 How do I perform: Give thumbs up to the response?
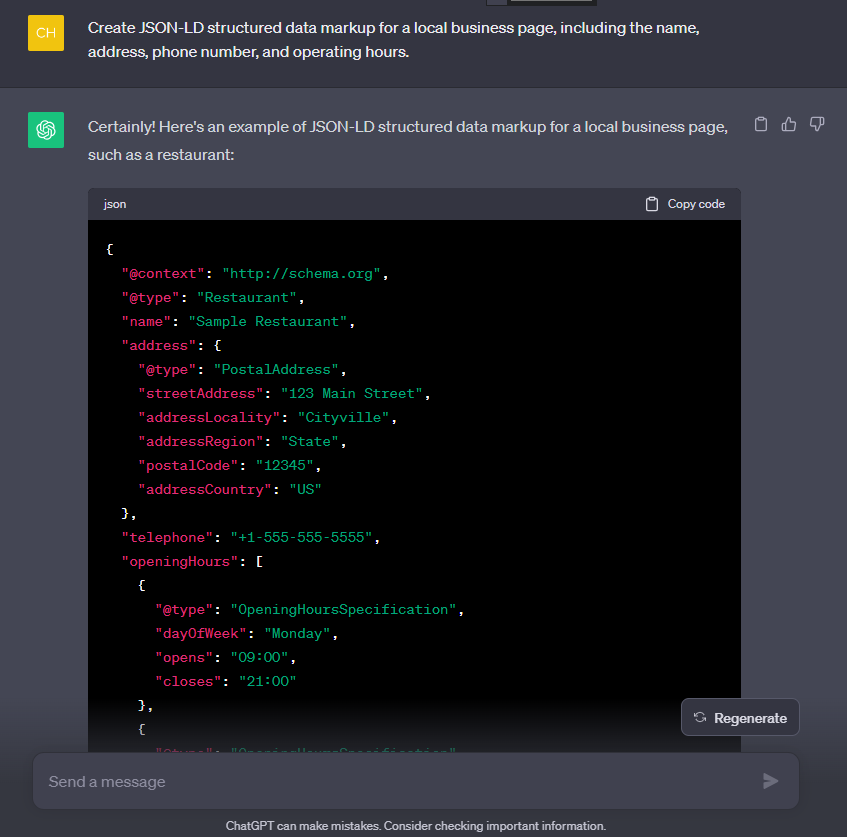pyautogui.click(x=789, y=124)
